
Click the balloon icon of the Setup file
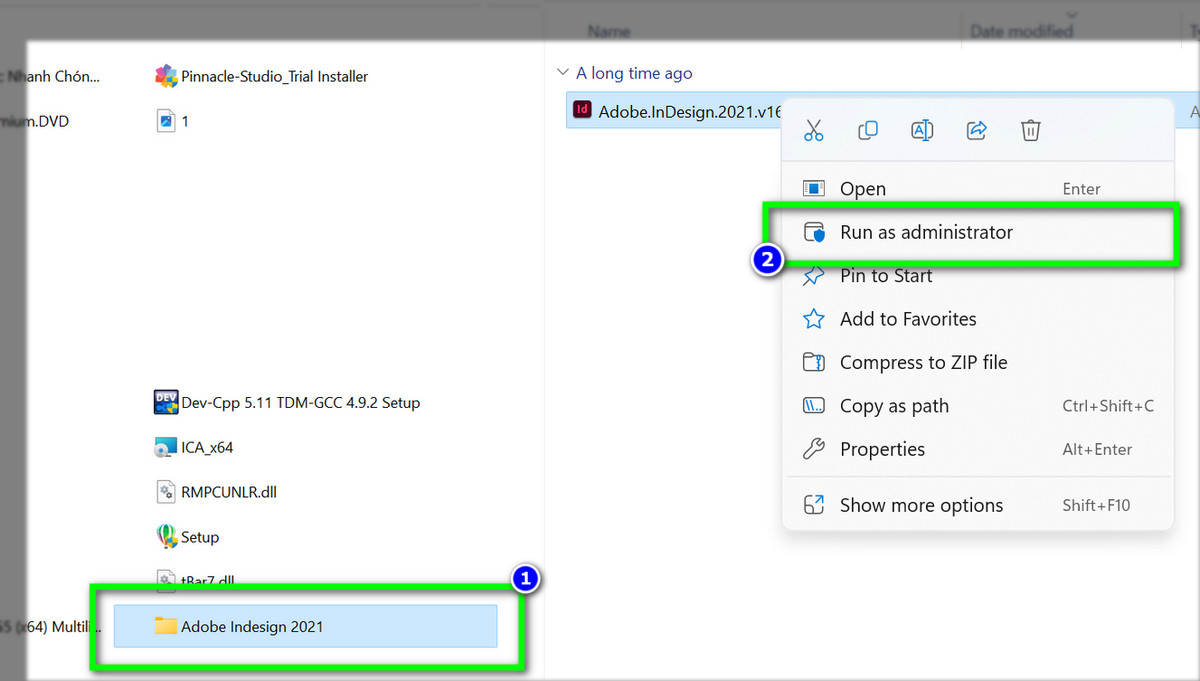click(x=166, y=537)
